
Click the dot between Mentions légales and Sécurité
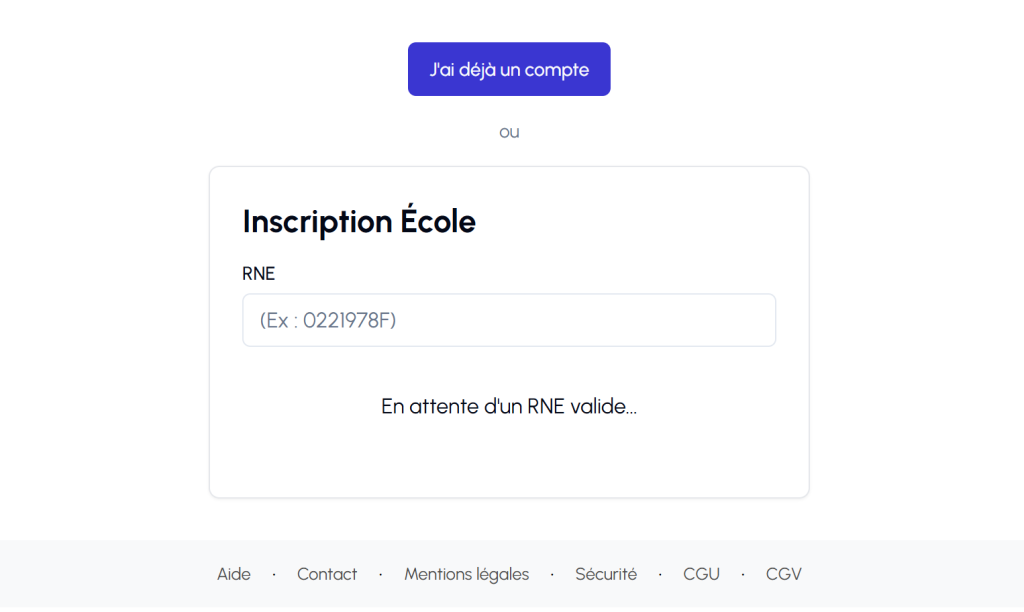552,574
